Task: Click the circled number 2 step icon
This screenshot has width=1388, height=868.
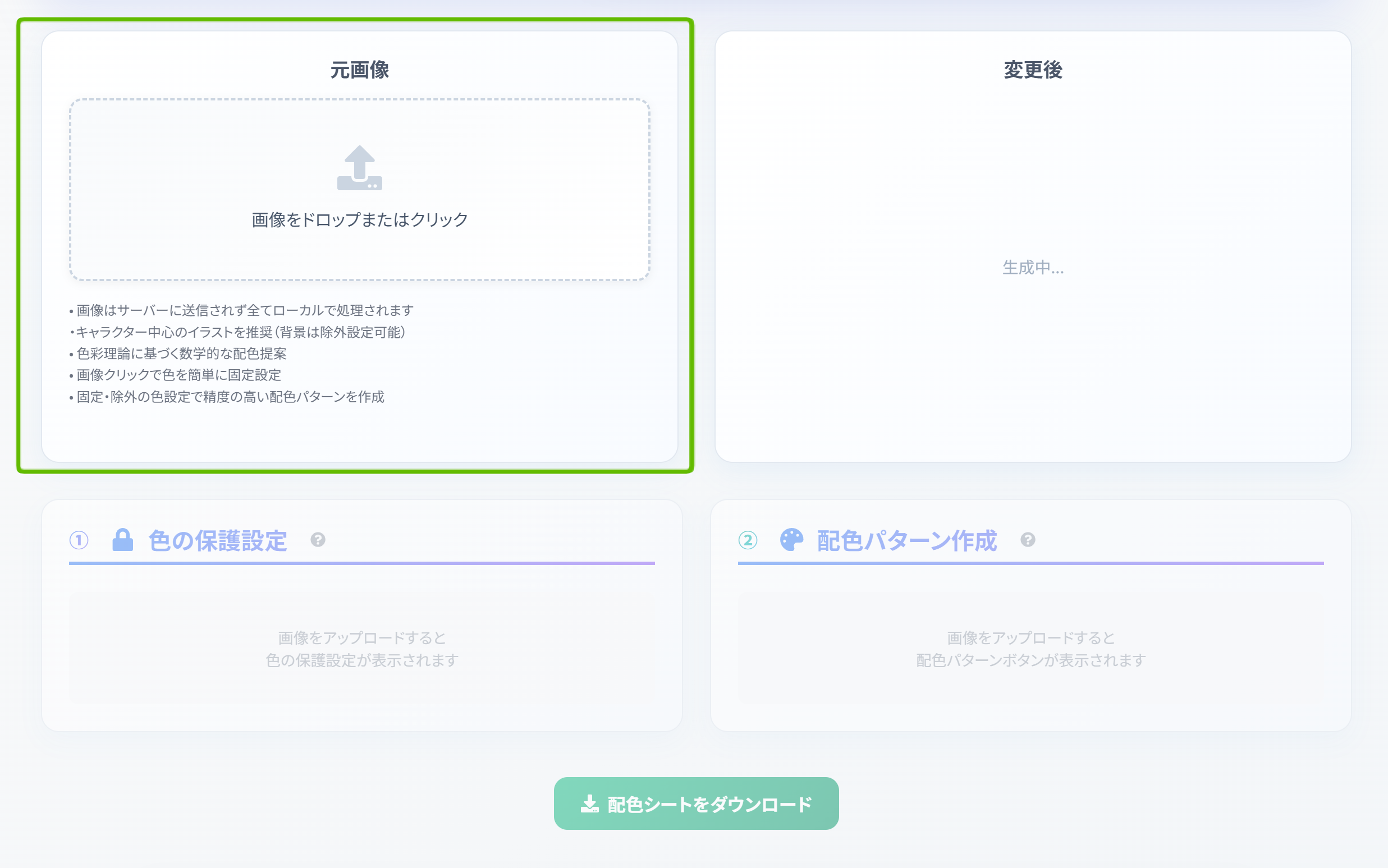Action: (748, 540)
